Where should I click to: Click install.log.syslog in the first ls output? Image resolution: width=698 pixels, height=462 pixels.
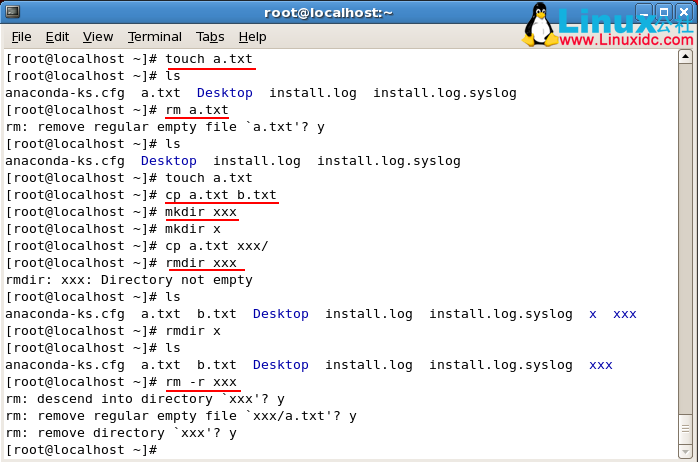[445, 93]
